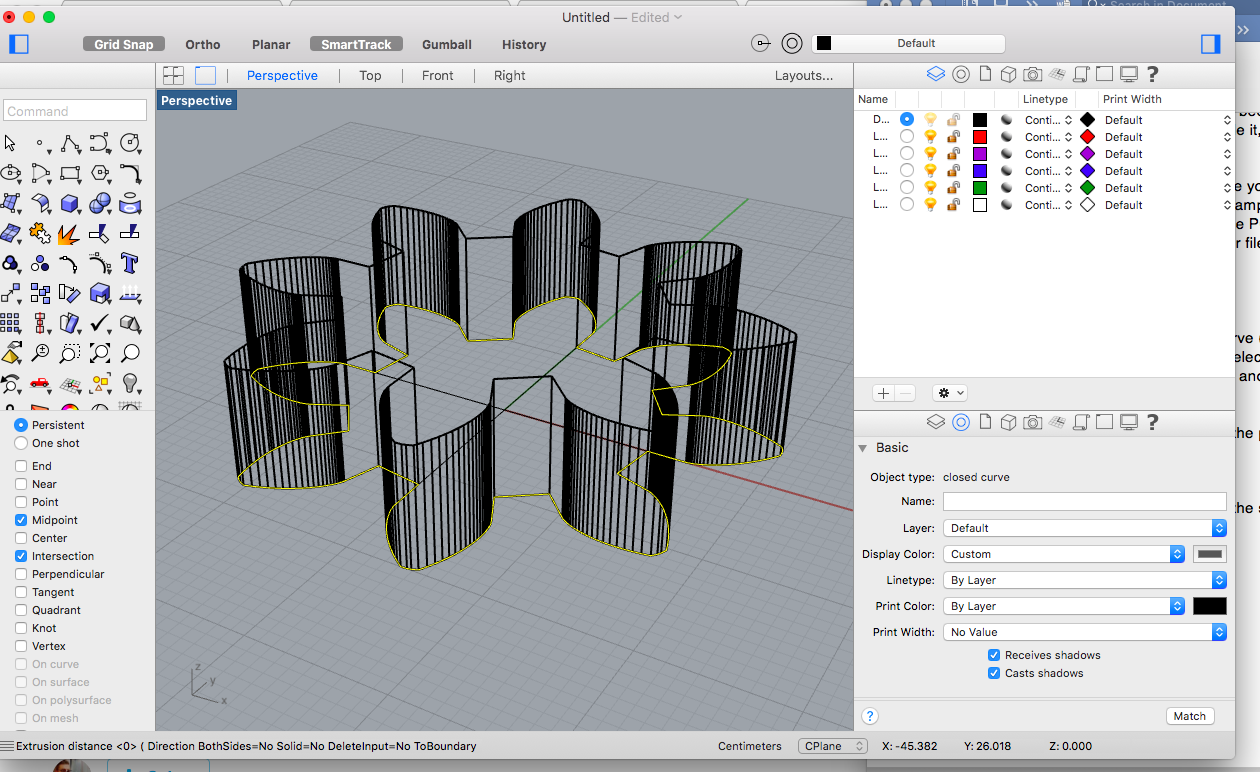The image size is (1260, 772).
Task: Toggle the left sidebar icon in title bar
Action: click(x=18, y=44)
